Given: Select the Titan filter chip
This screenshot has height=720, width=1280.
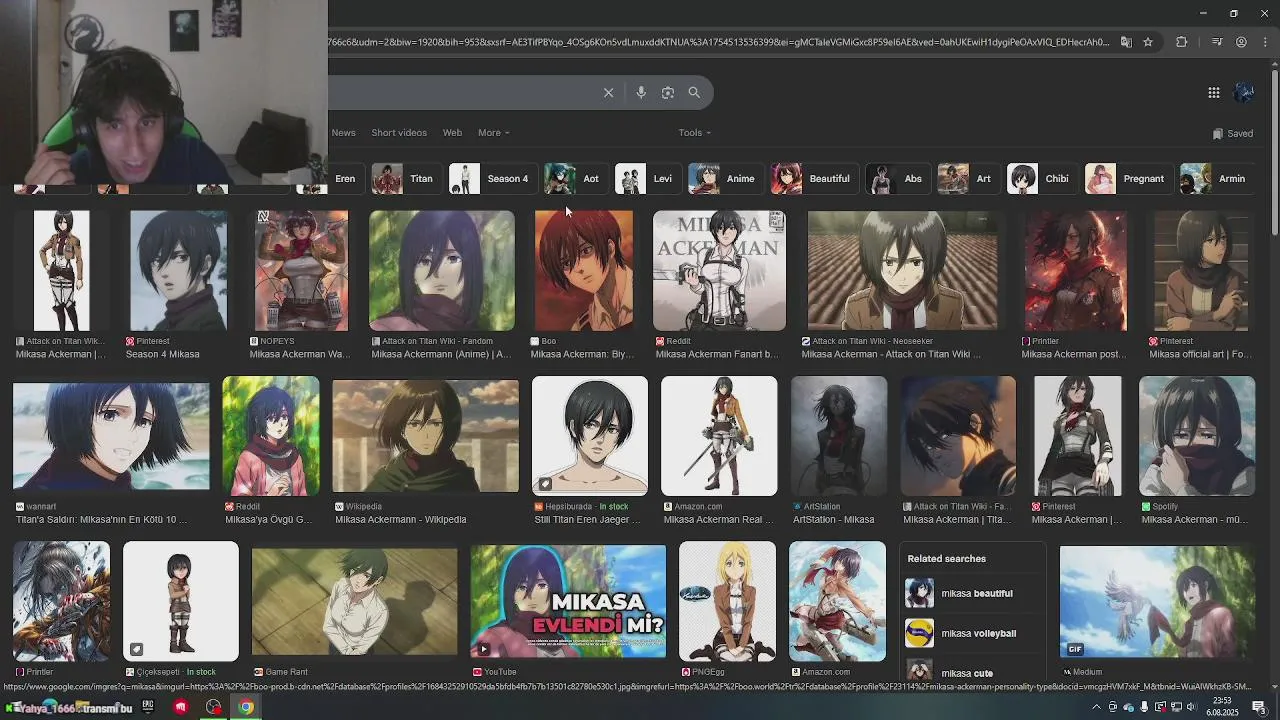Looking at the screenshot, I should click(405, 179).
